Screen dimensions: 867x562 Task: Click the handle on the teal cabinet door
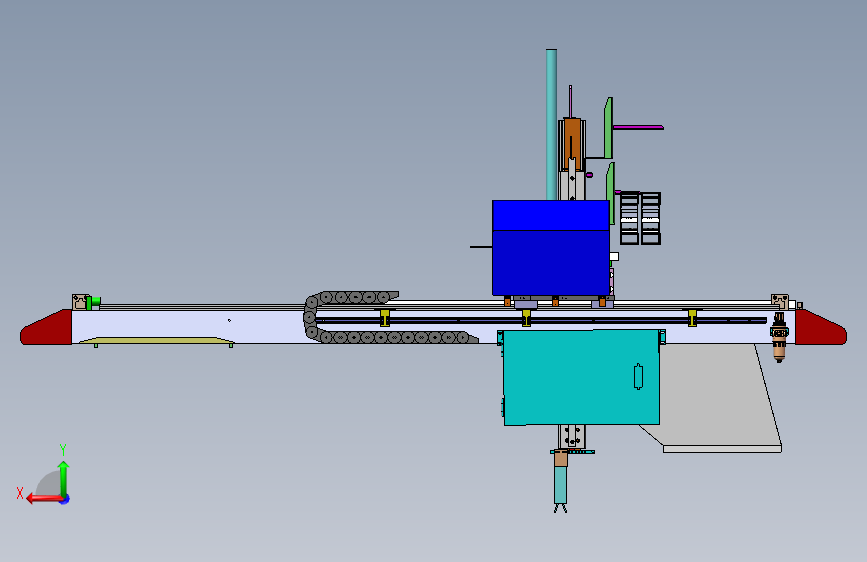(638, 377)
